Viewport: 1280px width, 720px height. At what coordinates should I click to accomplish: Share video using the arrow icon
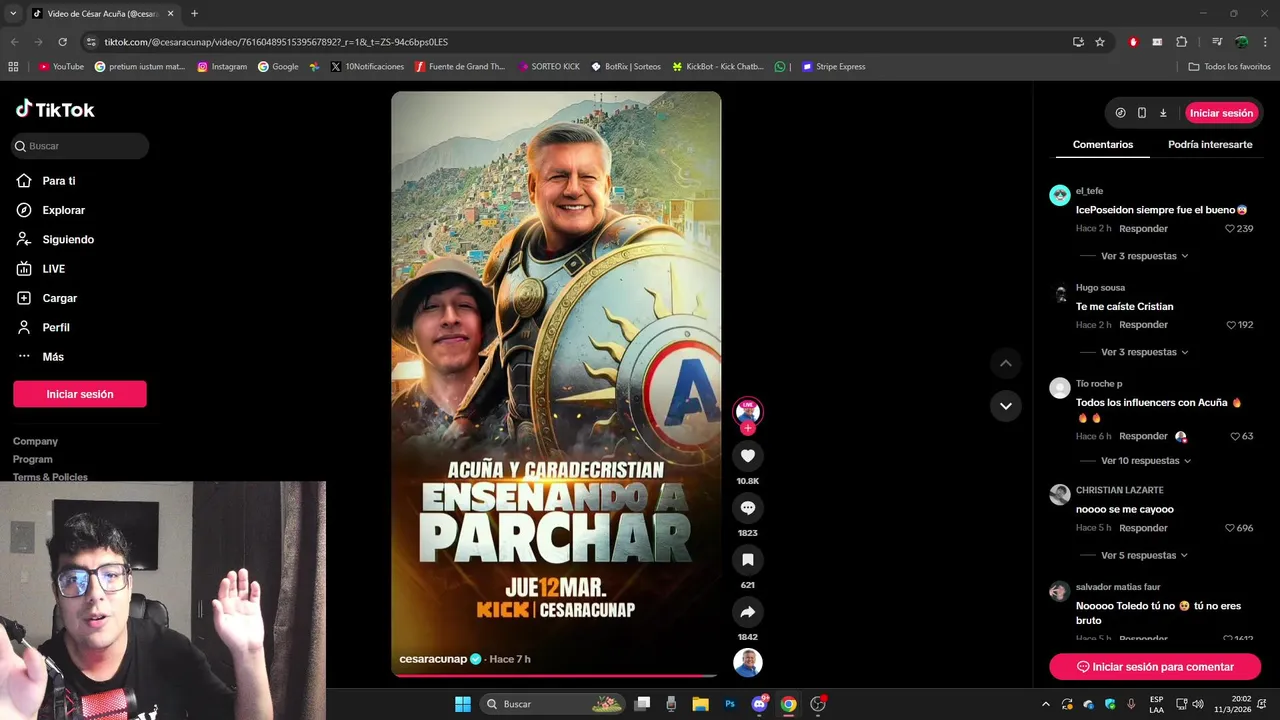pos(747,612)
